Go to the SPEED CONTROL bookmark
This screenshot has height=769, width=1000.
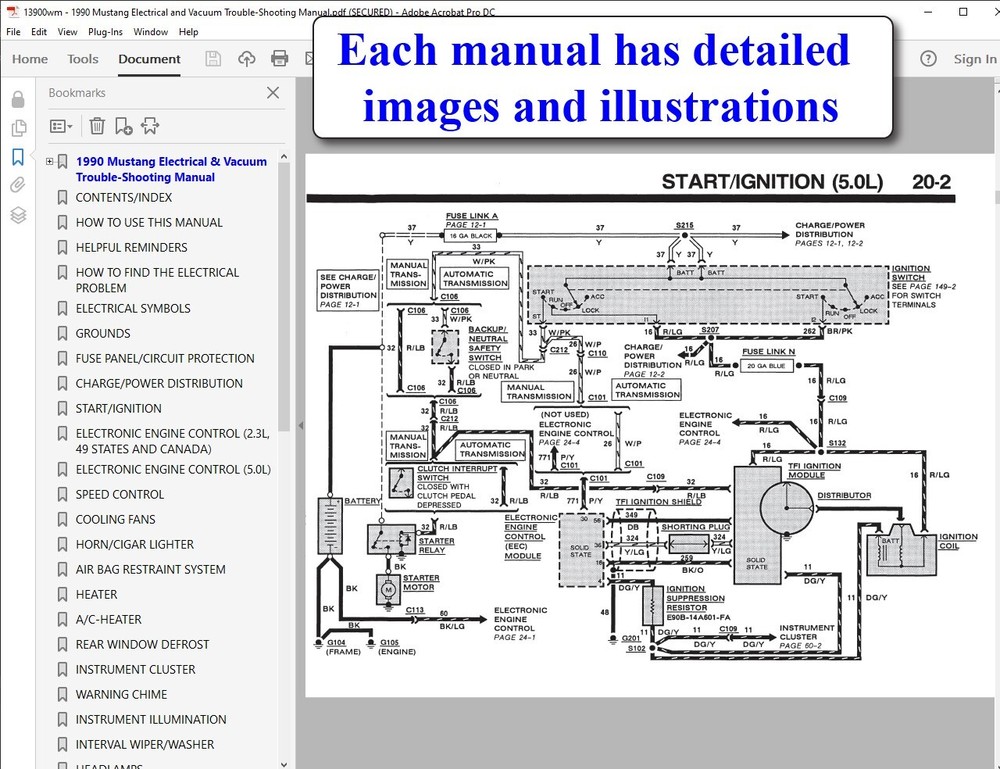point(120,494)
